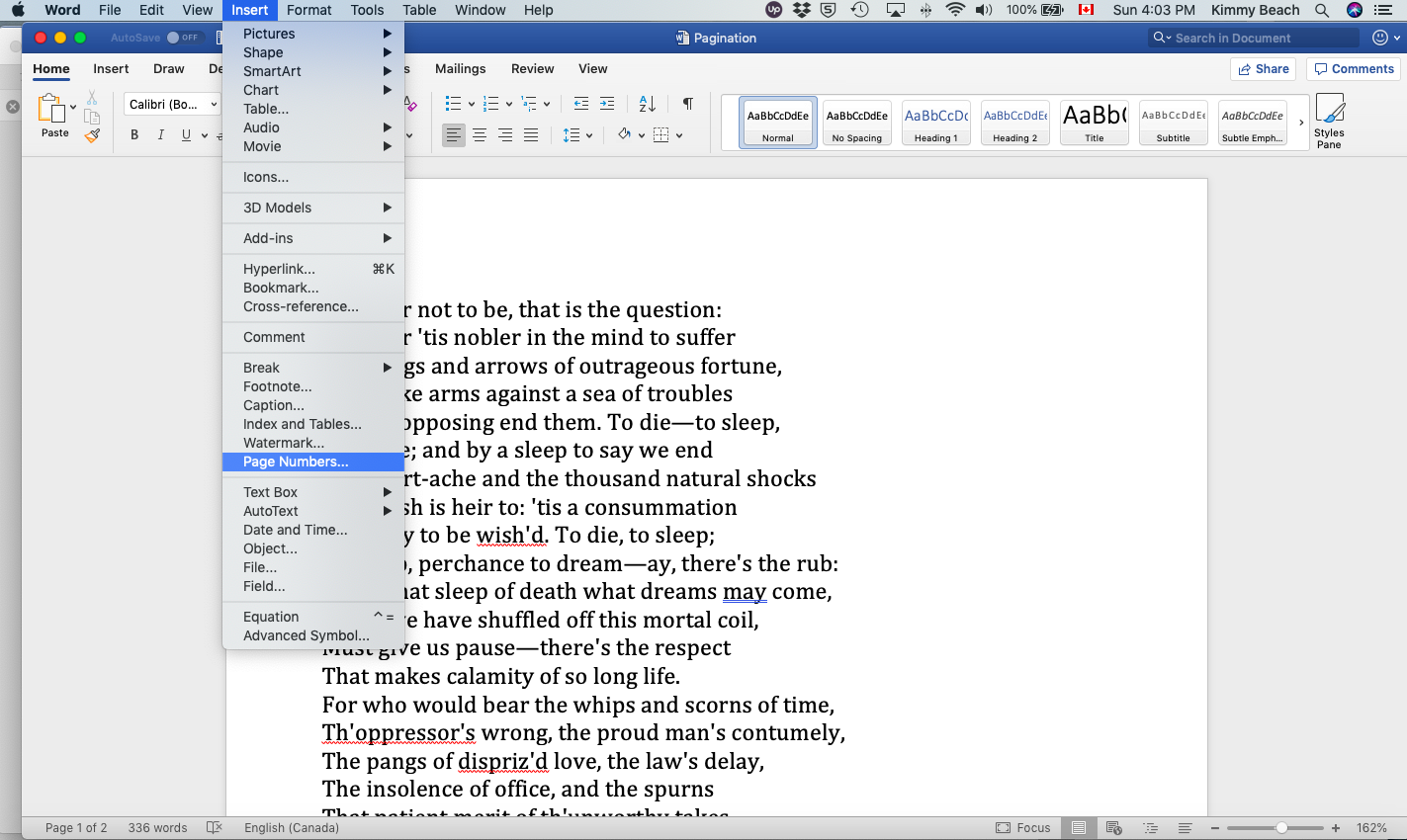Click the Paste clipboard icon
This screenshot has width=1407, height=840.
point(50,109)
